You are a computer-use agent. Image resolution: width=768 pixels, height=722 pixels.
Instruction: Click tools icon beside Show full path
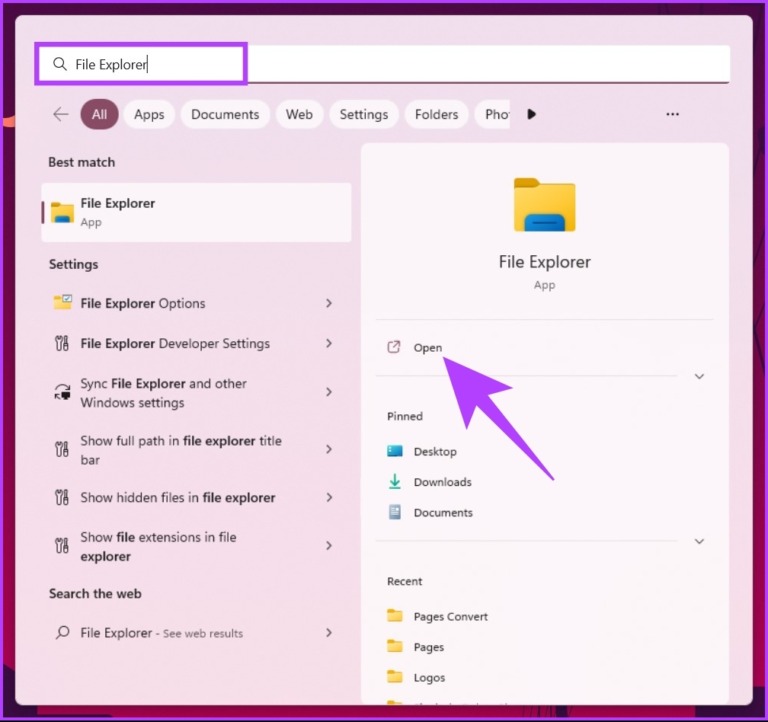(x=62, y=449)
